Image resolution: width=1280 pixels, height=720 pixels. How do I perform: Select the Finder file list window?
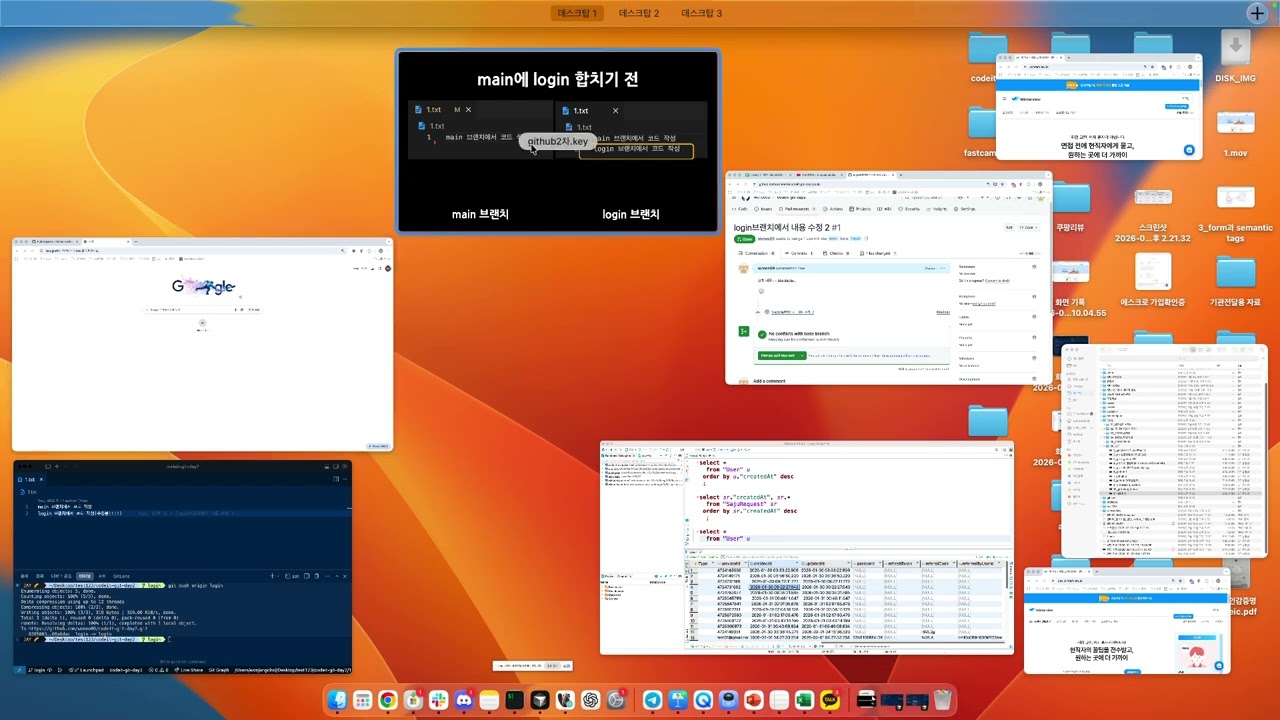[x=1164, y=451]
